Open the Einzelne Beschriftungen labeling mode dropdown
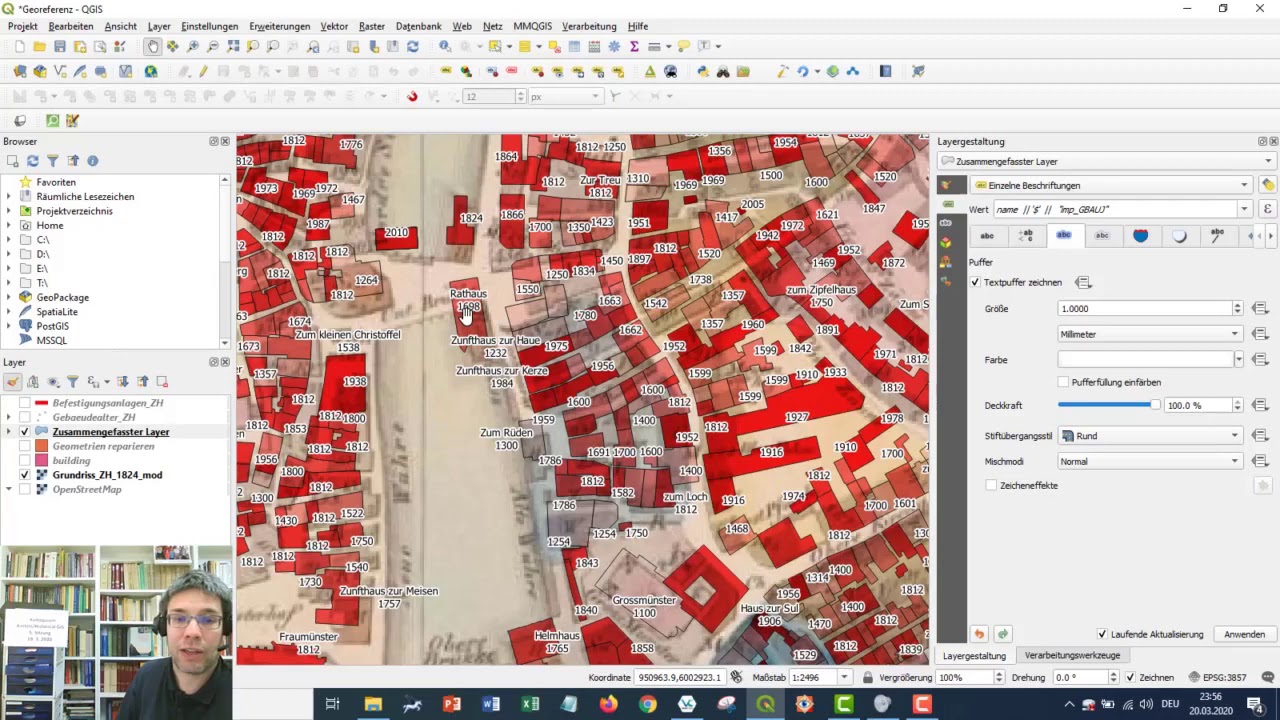1280x720 pixels. (1112, 185)
